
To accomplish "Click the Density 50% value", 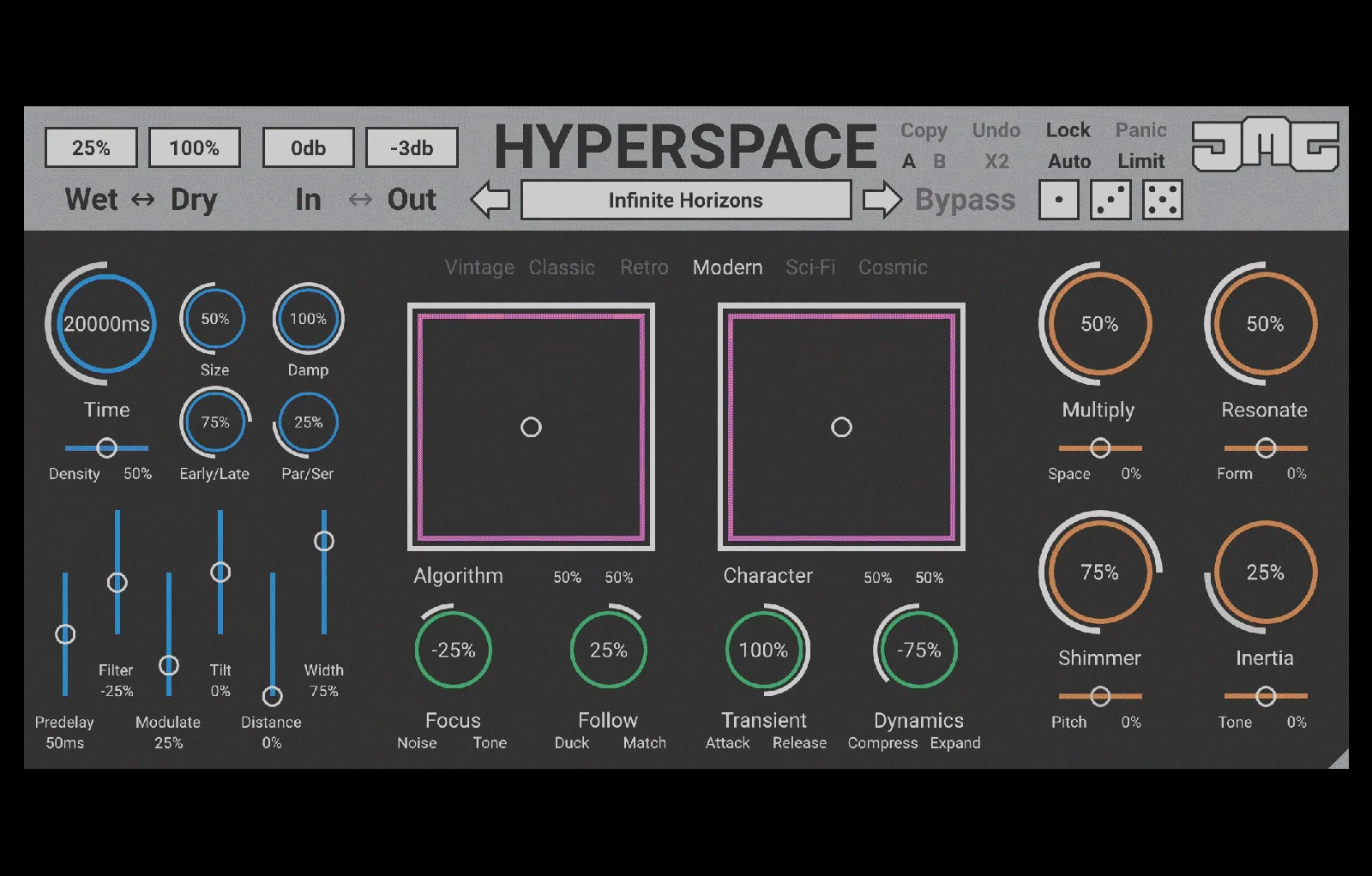I will tap(137, 474).
